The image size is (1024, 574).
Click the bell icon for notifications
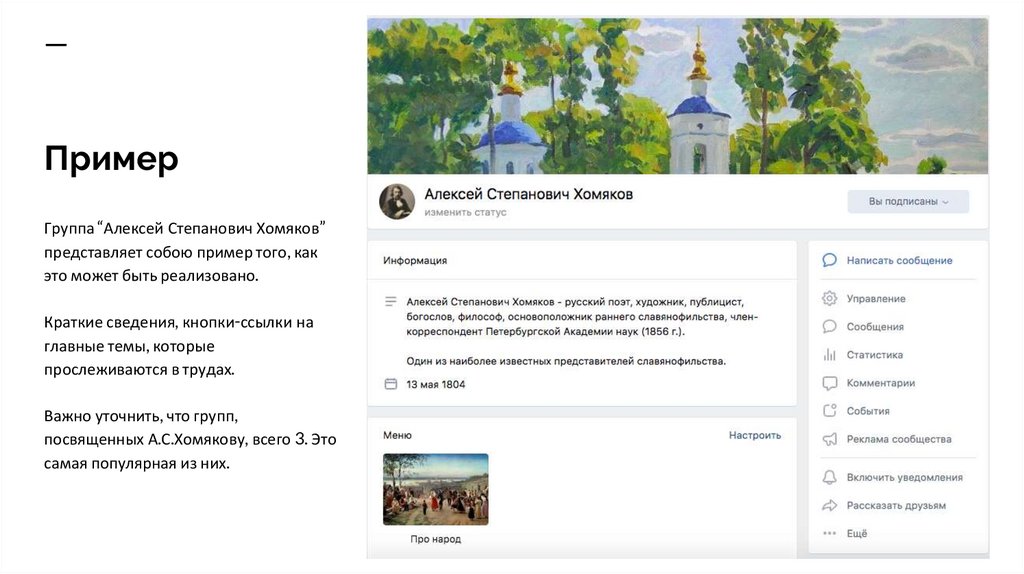click(829, 478)
